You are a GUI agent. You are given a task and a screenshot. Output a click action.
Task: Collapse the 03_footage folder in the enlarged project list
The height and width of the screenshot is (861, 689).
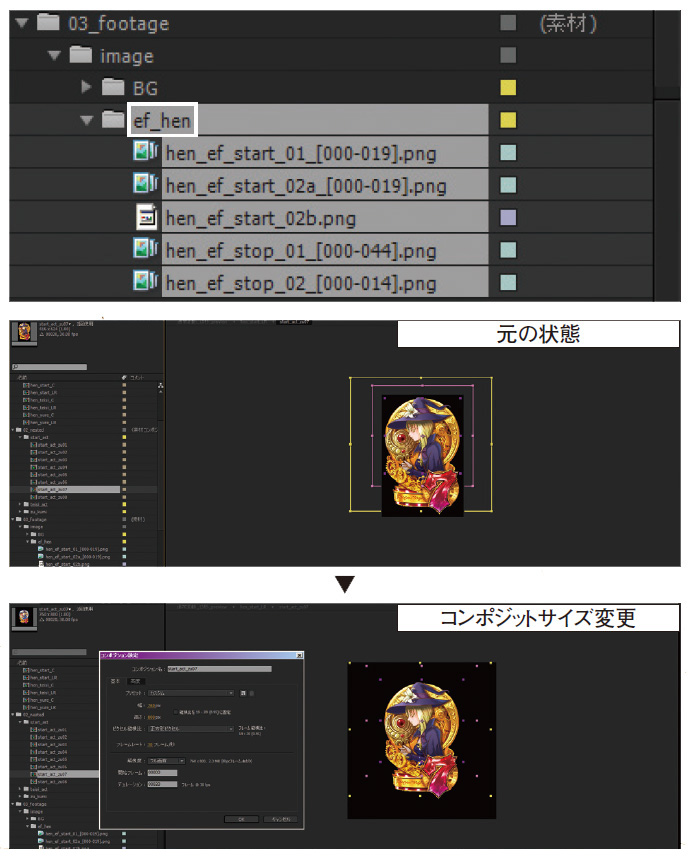[21, 23]
